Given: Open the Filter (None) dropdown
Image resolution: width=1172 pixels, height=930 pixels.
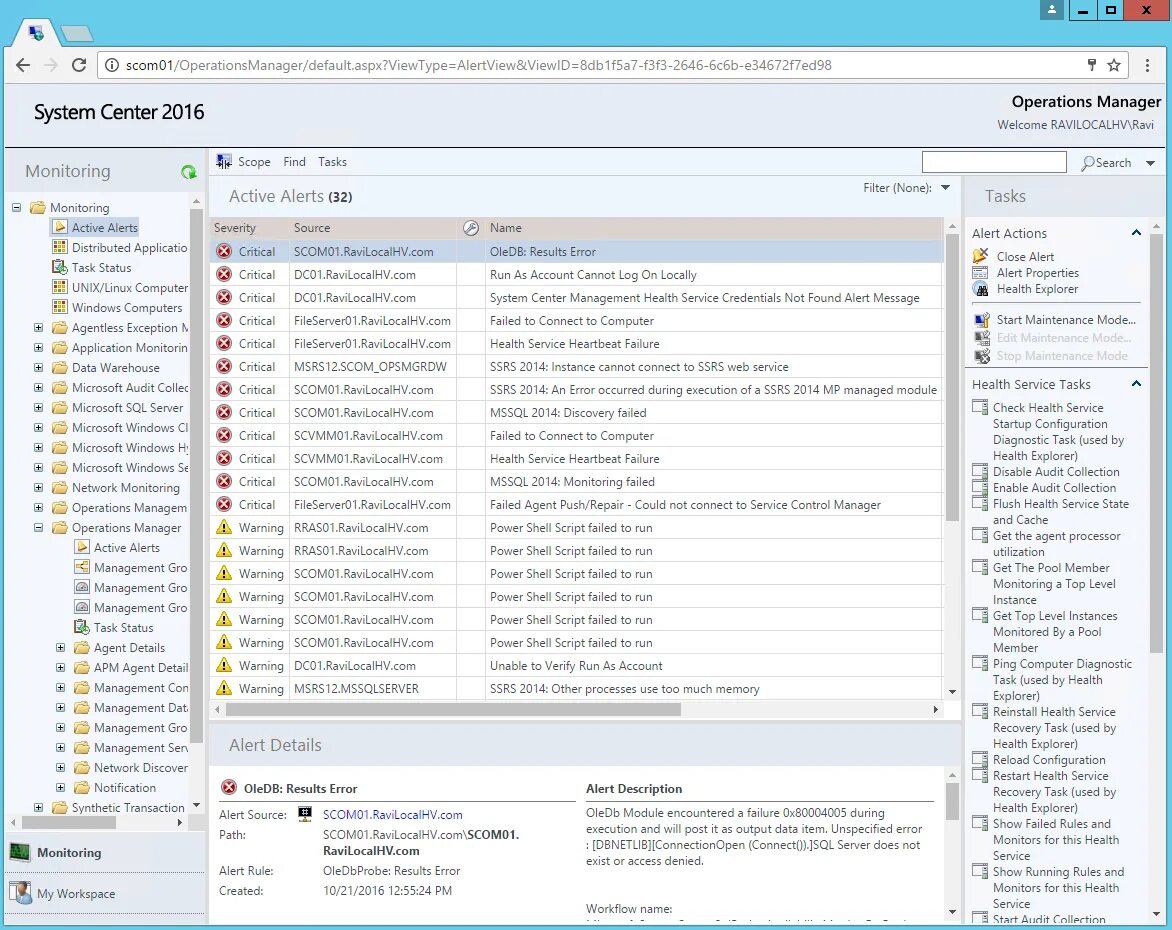Looking at the screenshot, I should [946, 188].
